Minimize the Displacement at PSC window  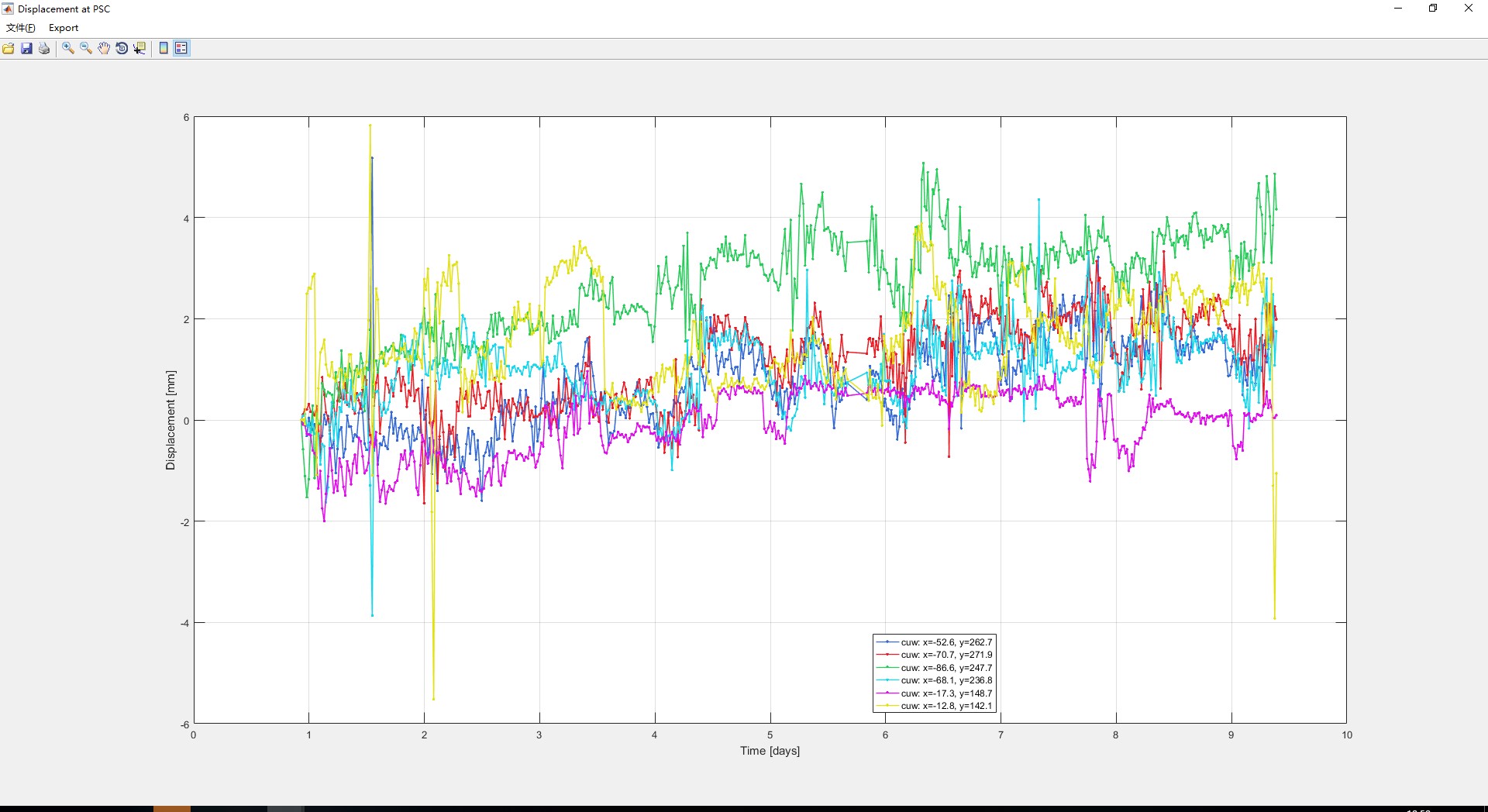pyautogui.click(x=1398, y=9)
